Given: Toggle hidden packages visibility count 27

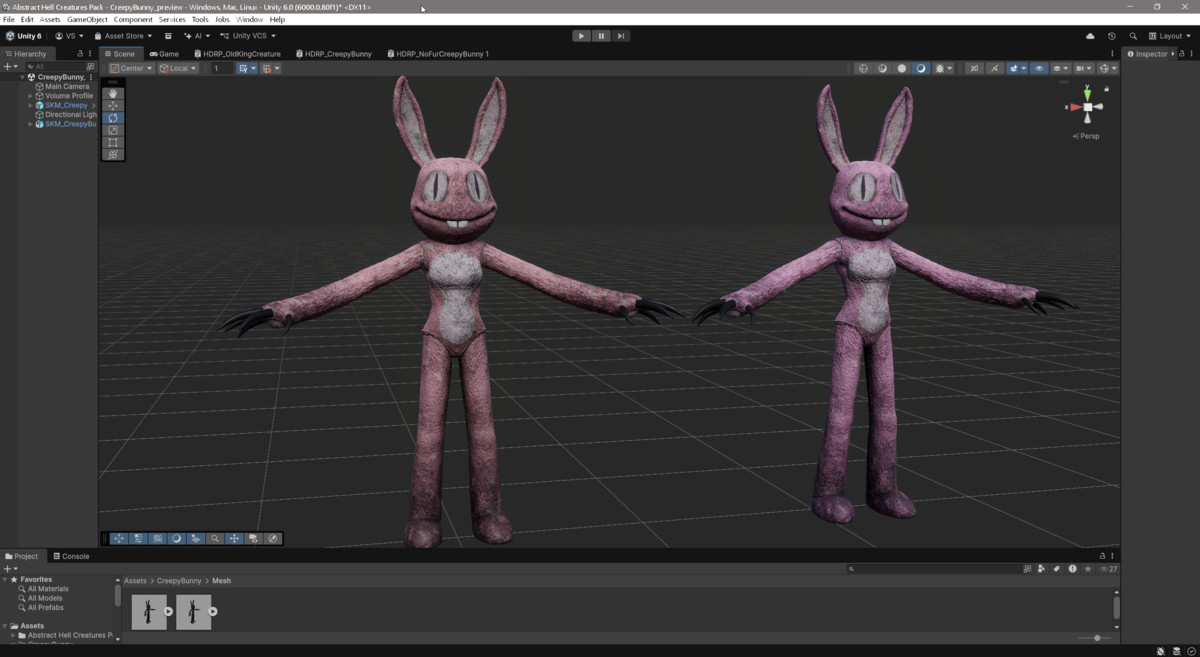Looking at the screenshot, I should pos(1108,569).
